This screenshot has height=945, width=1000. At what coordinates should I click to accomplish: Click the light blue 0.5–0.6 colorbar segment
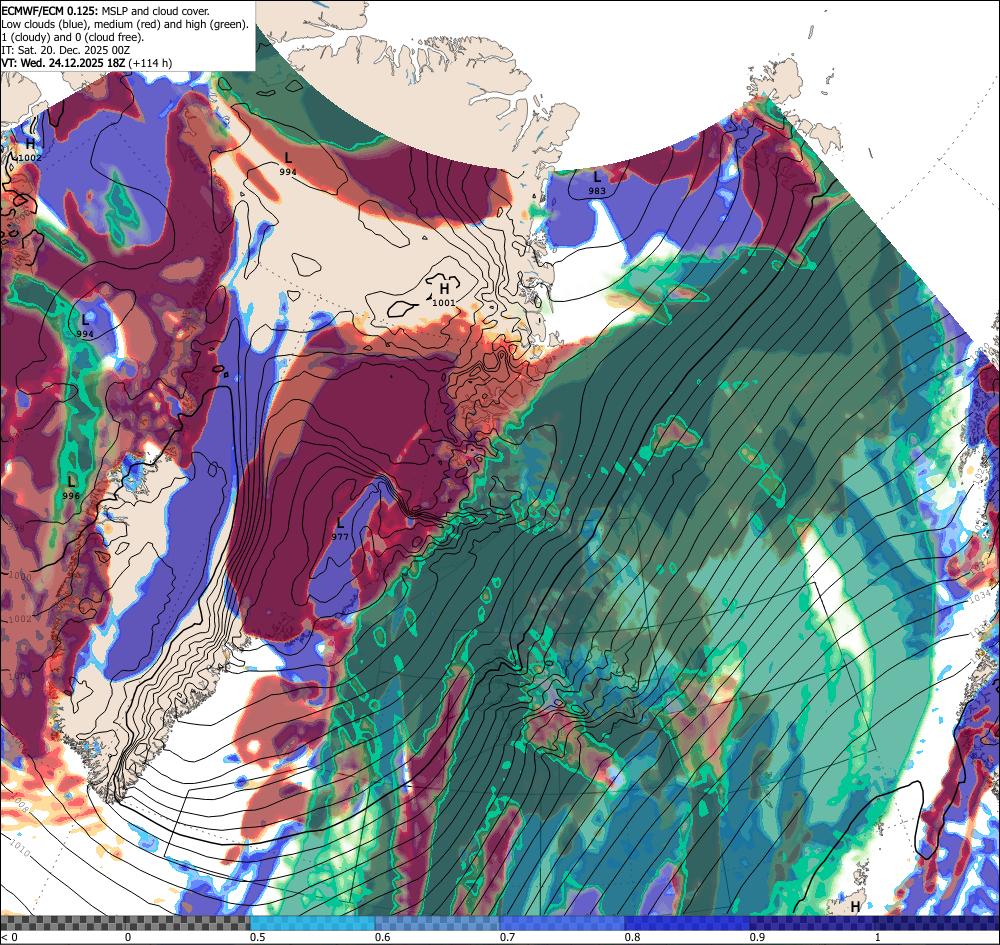pyautogui.click(x=312, y=923)
